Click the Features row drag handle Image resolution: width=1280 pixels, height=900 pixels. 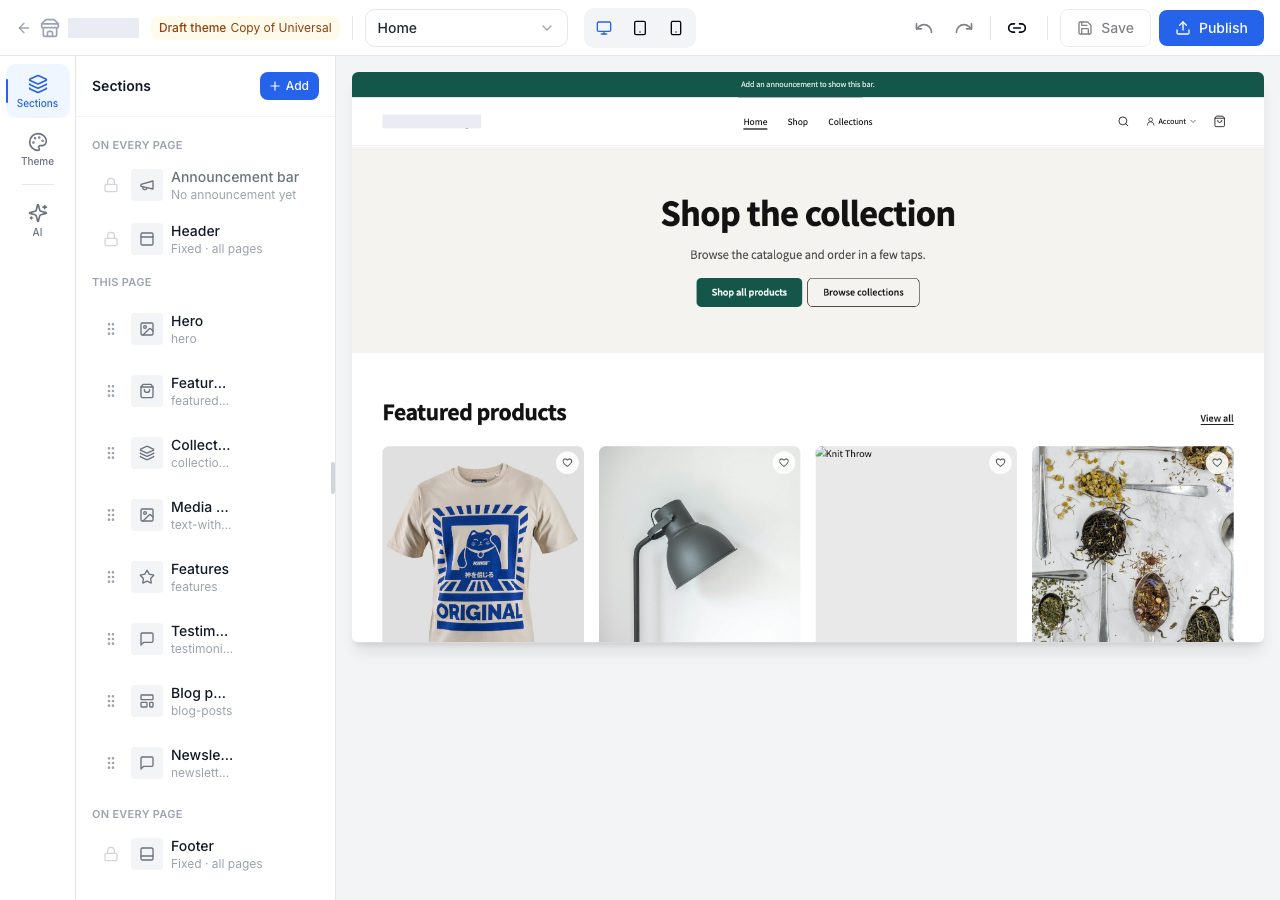pyautogui.click(x=111, y=577)
